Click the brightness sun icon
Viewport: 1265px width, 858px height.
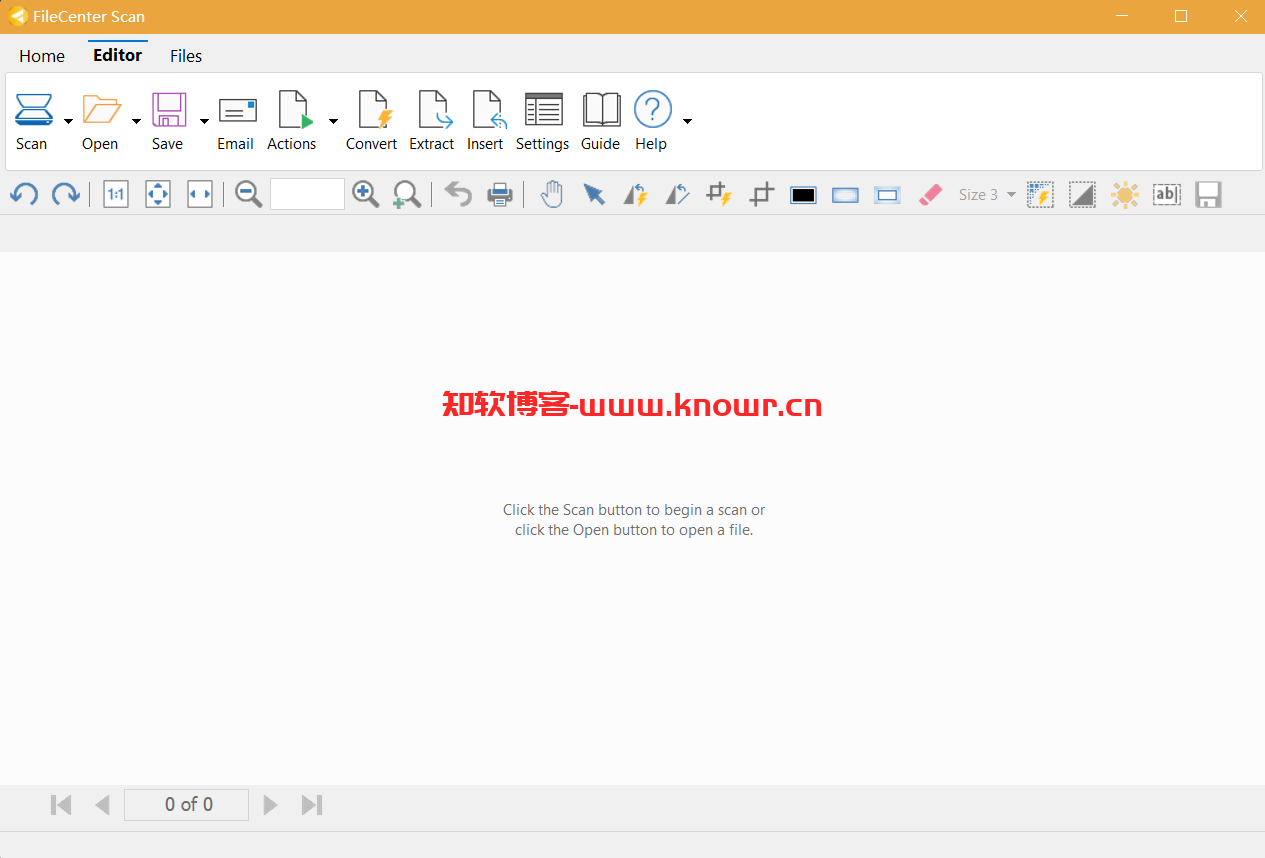[x=1125, y=194]
